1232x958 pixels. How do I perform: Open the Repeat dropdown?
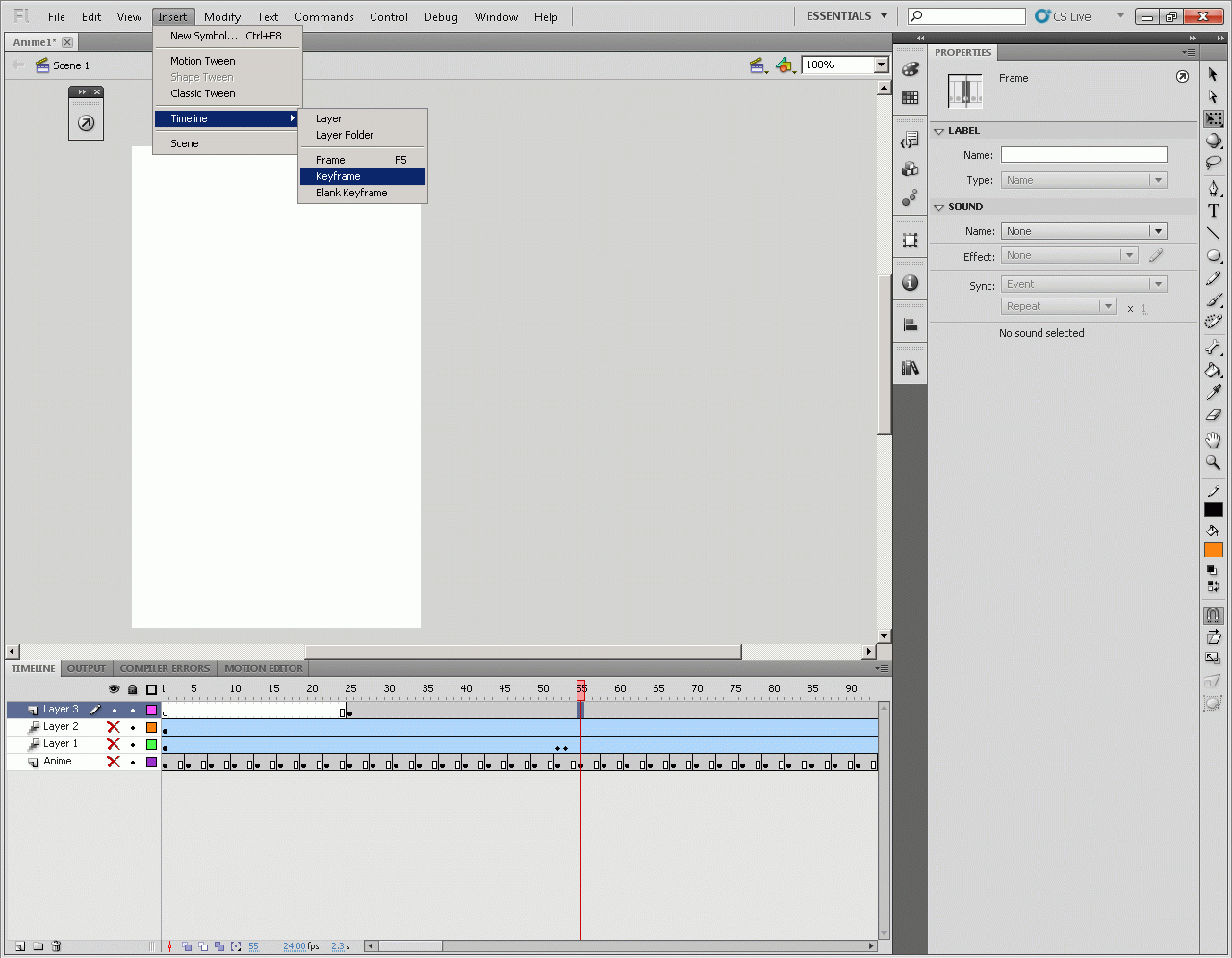tap(1059, 306)
